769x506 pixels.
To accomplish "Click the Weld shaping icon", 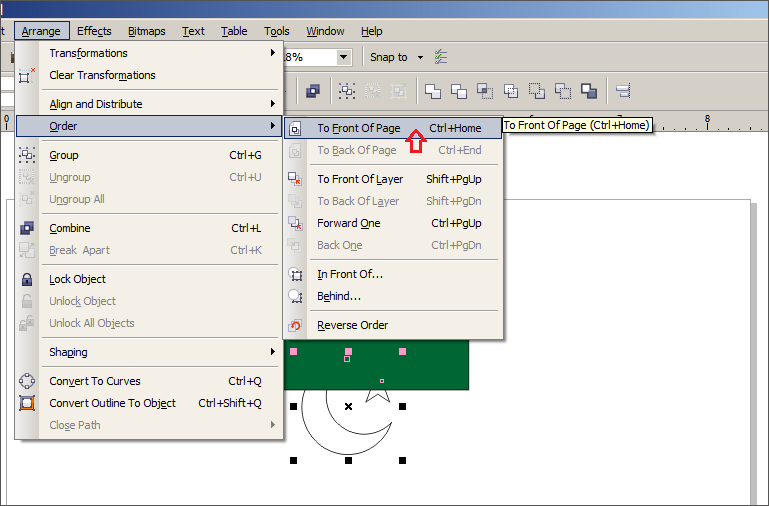I will (x=433, y=91).
